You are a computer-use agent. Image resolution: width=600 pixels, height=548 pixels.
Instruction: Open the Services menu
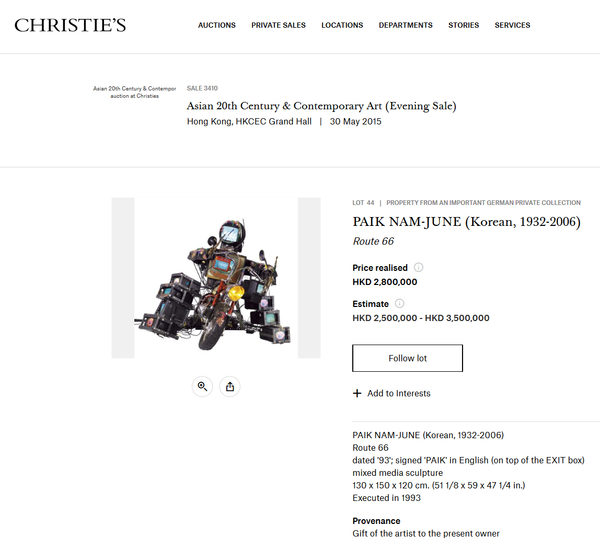pyautogui.click(x=512, y=25)
